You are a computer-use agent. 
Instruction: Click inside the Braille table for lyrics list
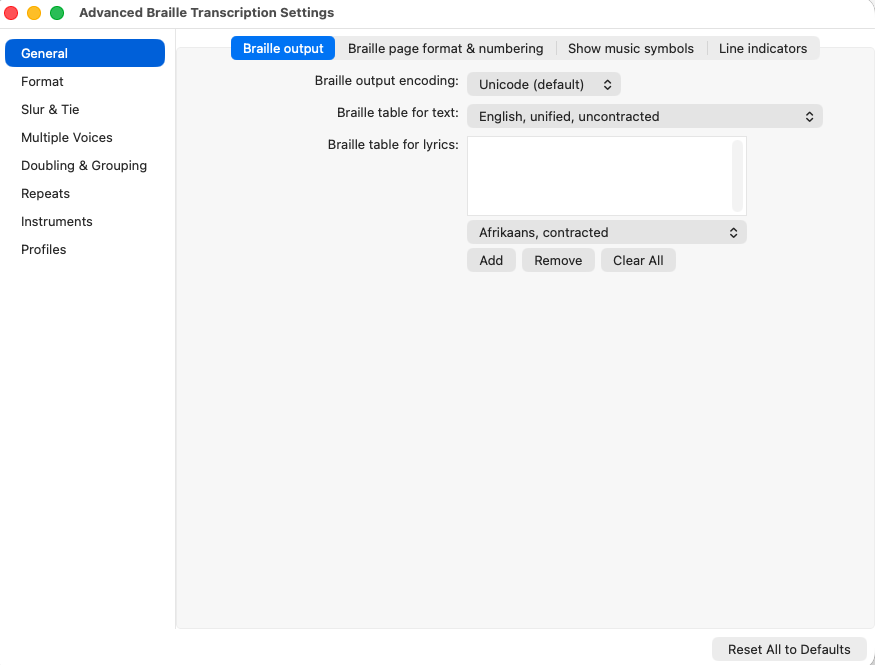598,175
